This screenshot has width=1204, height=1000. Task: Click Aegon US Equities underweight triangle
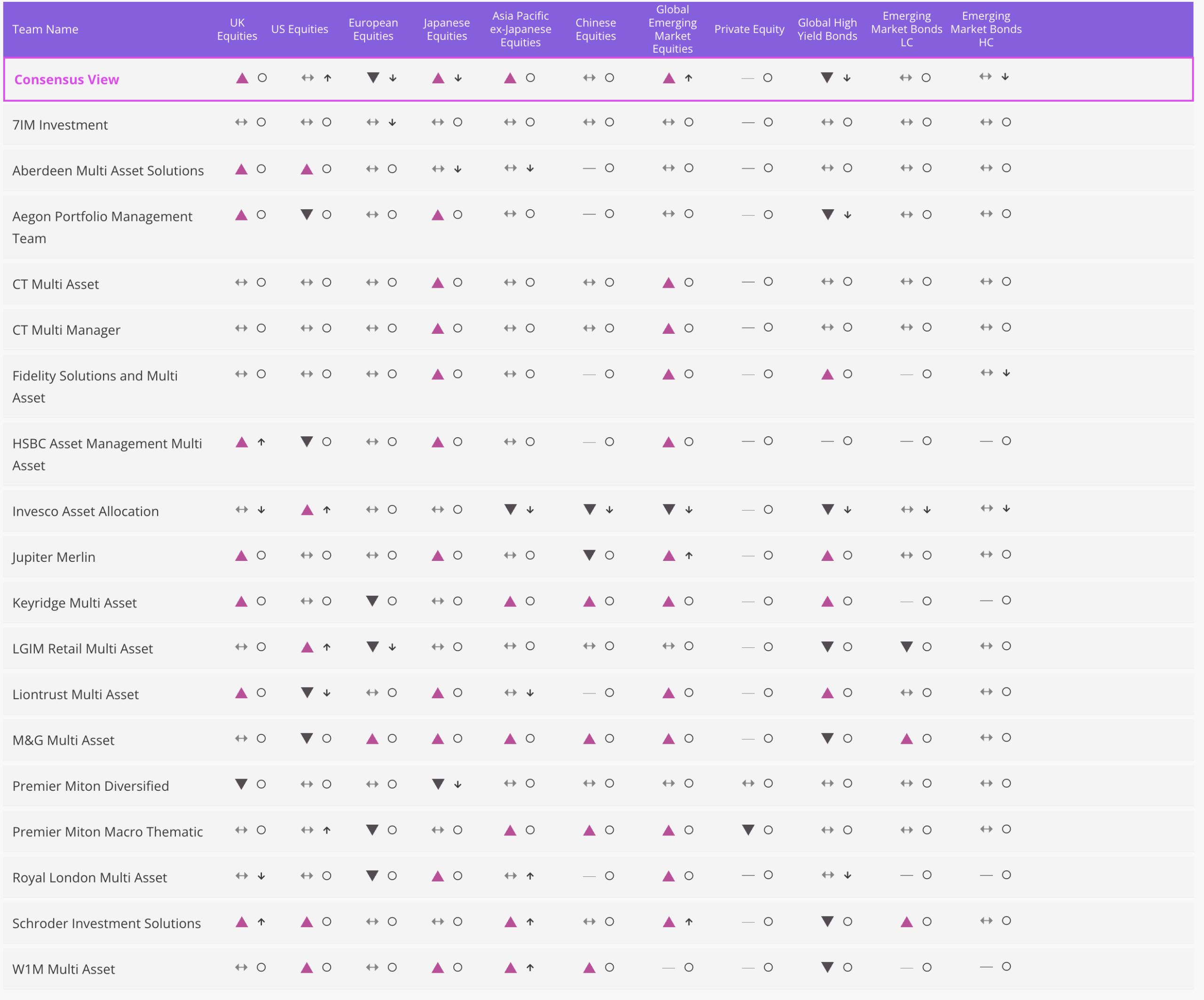click(307, 215)
